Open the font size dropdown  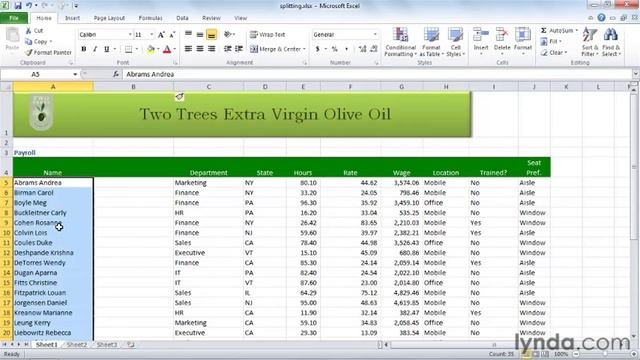(151, 35)
